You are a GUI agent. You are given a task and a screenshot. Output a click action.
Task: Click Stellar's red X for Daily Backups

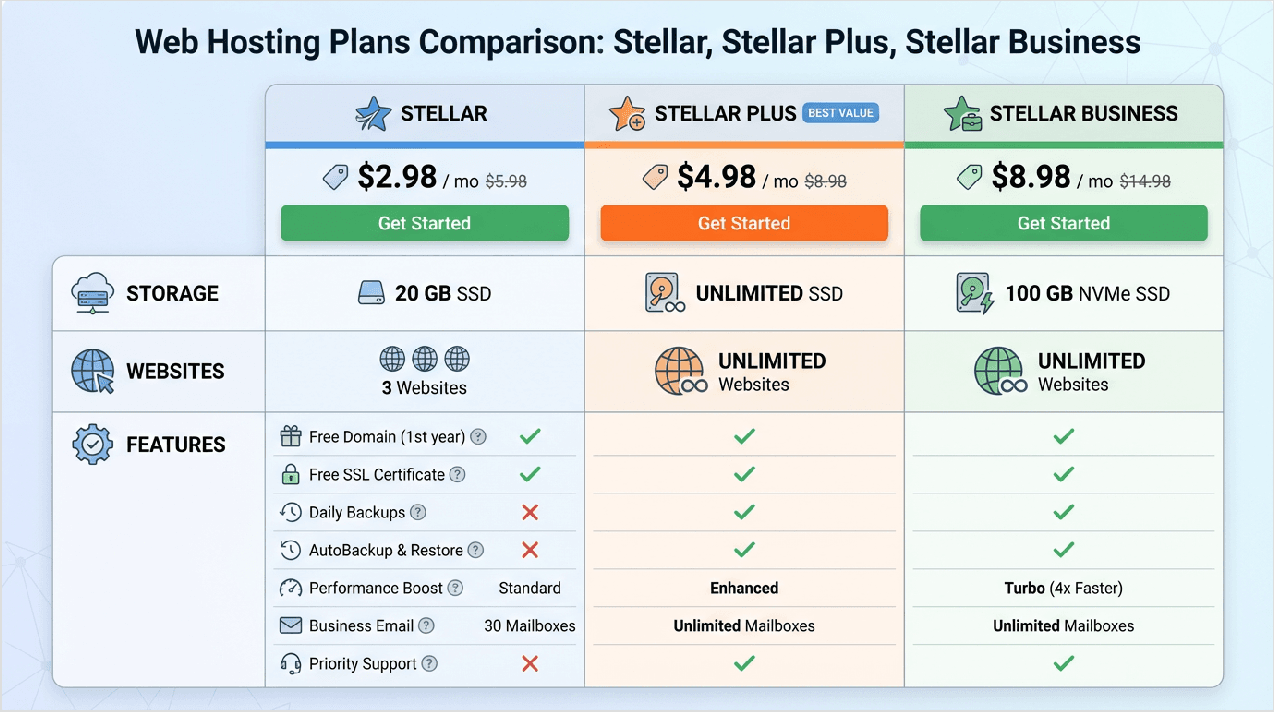[530, 512]
